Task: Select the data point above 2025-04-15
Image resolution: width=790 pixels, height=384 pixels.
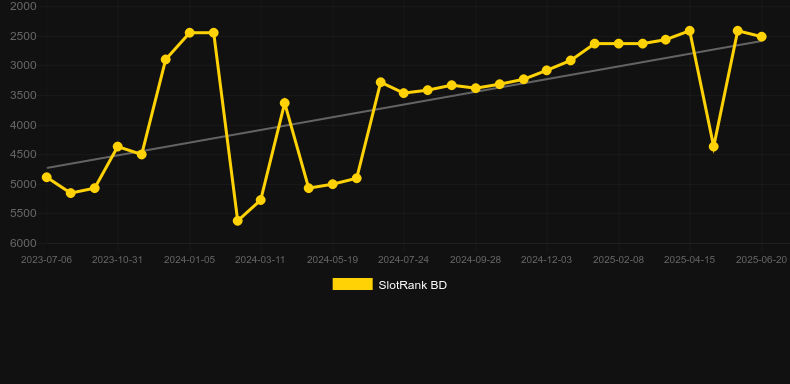Action: 690,31
